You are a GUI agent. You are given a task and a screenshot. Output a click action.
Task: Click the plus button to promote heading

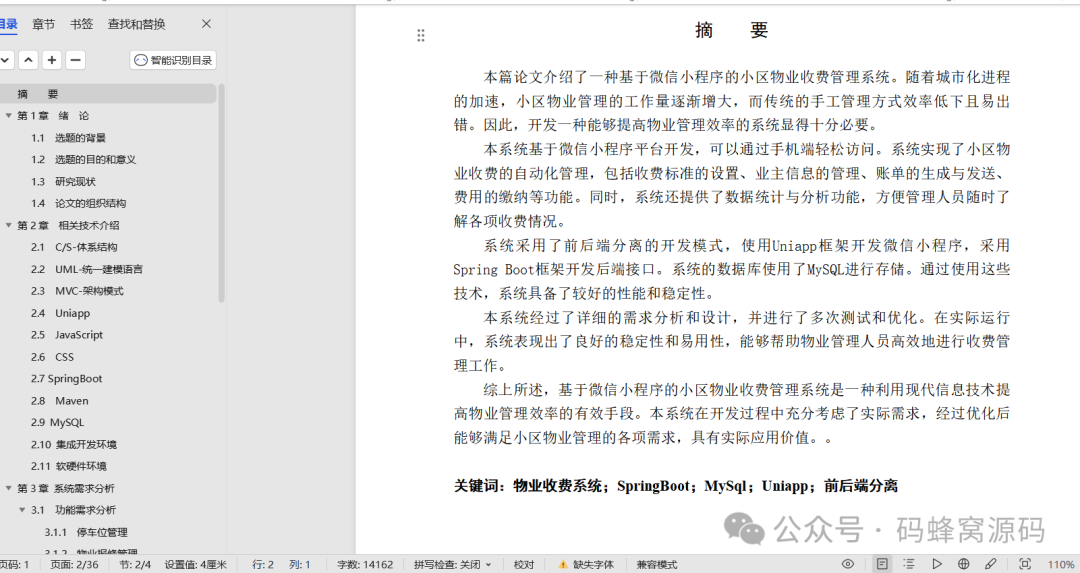[52, 60]
